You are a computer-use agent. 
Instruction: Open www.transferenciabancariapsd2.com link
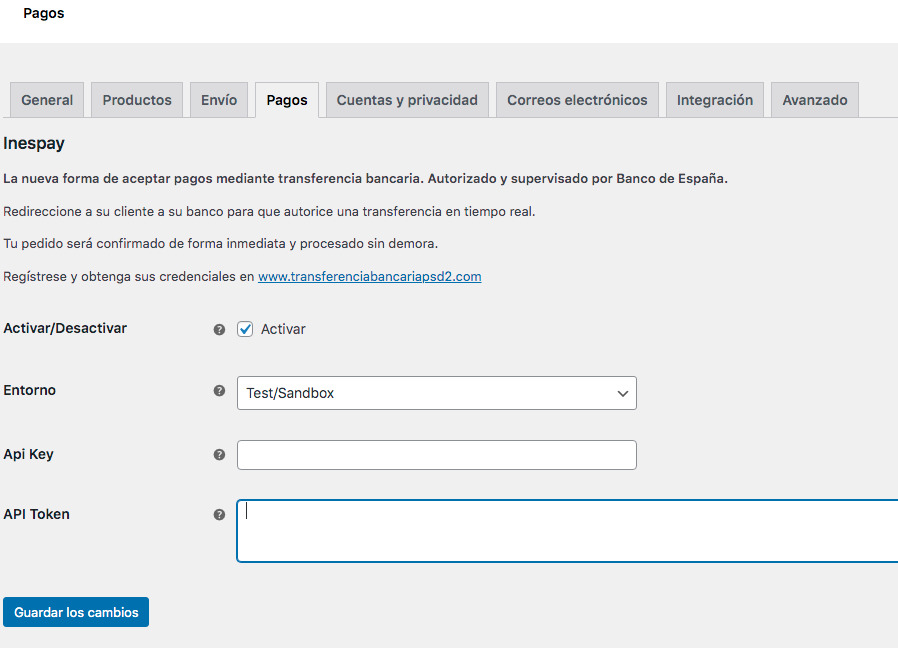369,277
